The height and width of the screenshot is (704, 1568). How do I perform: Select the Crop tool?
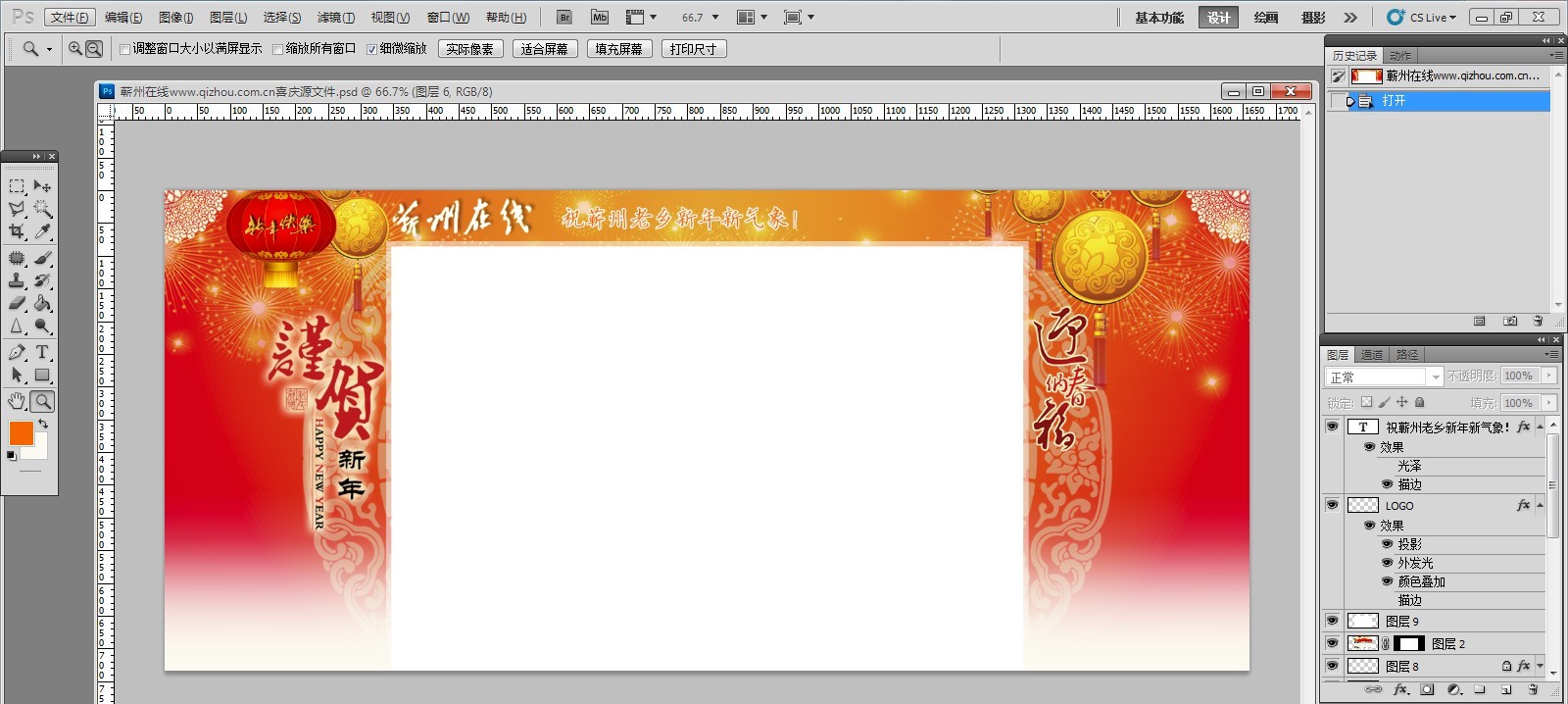click(17, 231)
